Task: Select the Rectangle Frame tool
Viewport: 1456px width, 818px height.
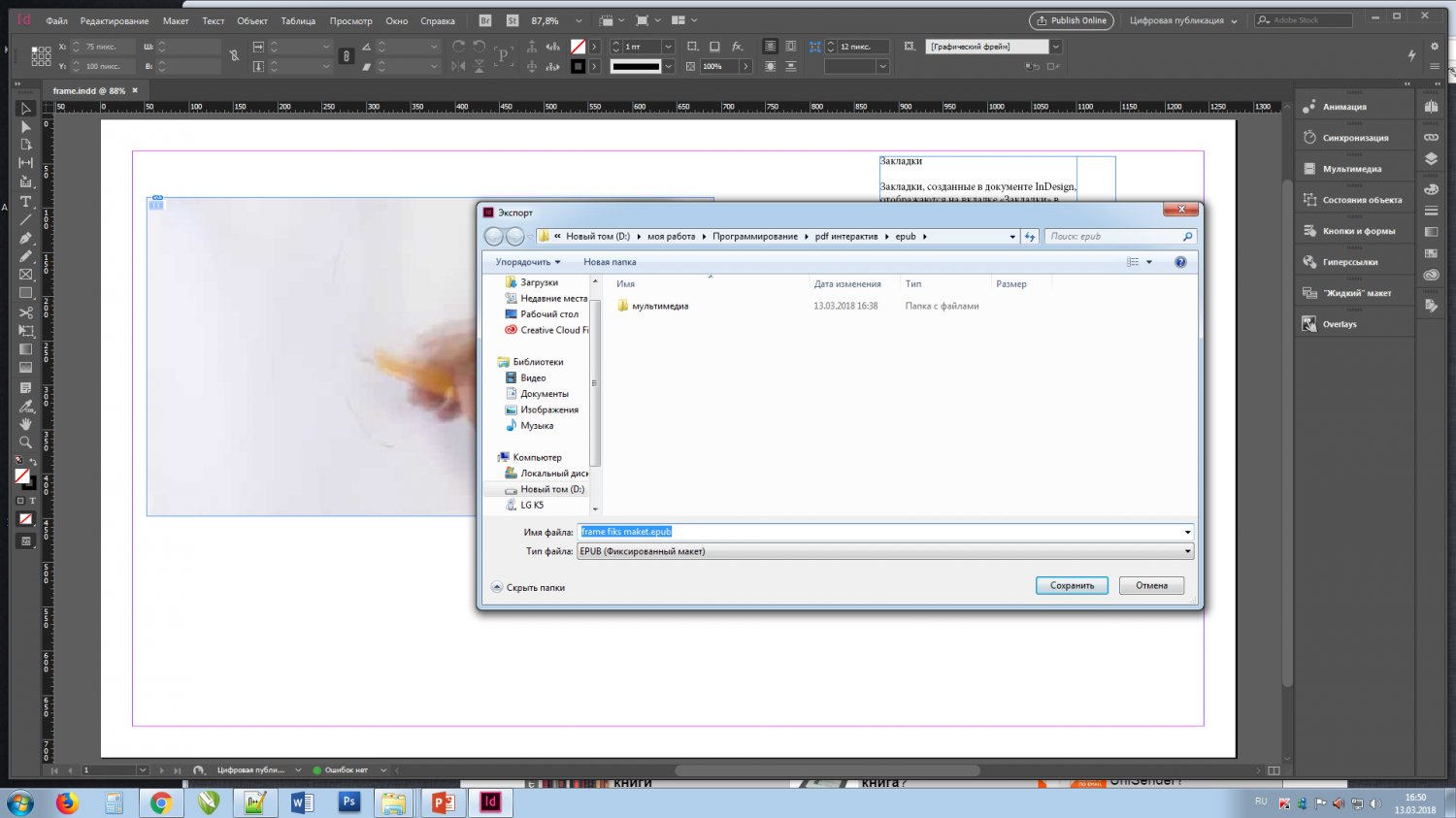Action: 26,275
